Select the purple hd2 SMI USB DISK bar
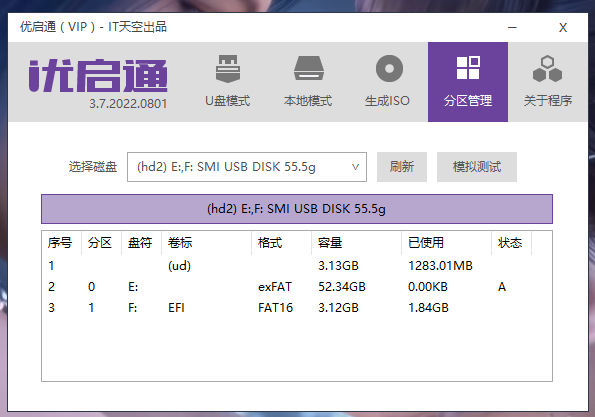Image resolution: width=595 pixels, height=417 pixels. click(x=297, y=209)
